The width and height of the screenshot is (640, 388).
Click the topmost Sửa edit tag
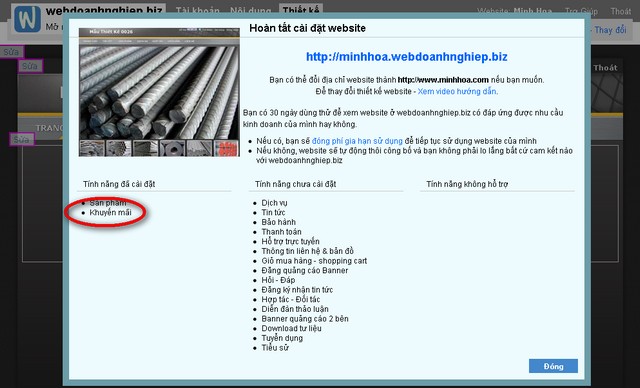[x=11, y=52]
